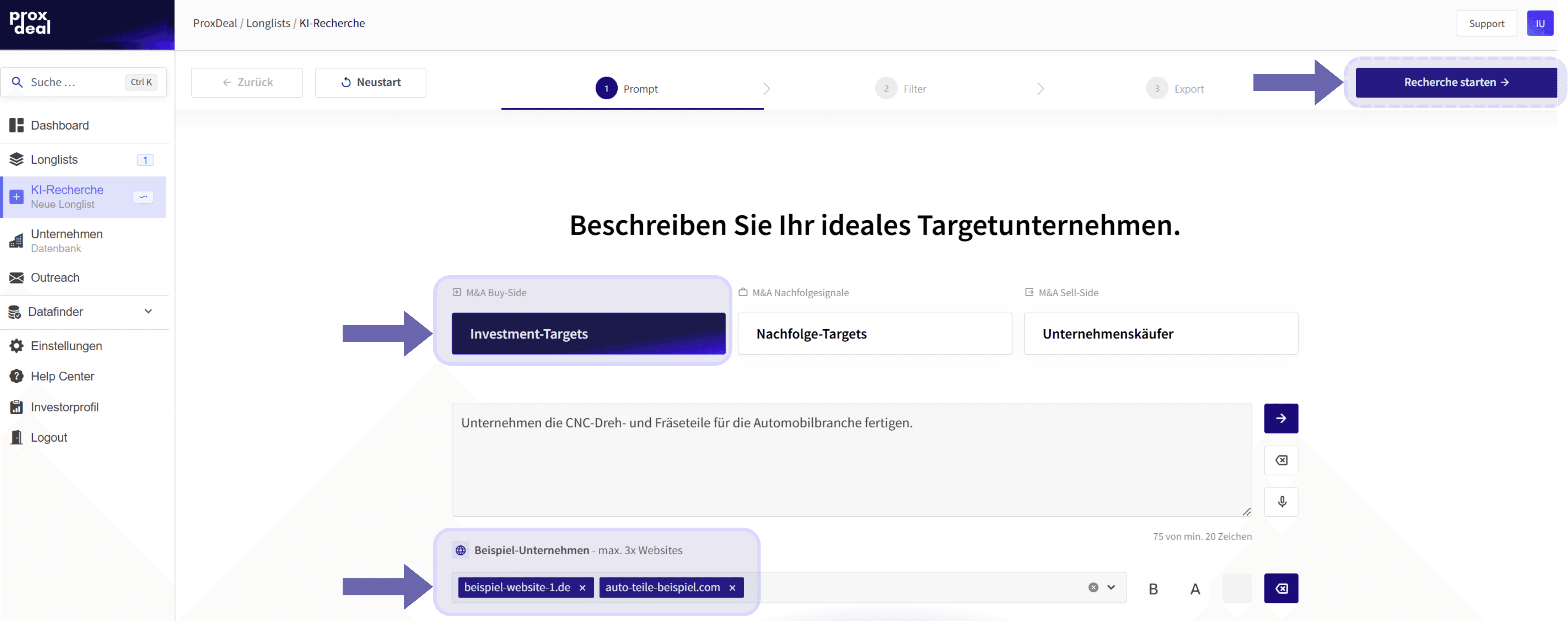Click KI-Recherche breadcrumb item
Viewport: 1568px width, 621px height.
point(332,23)
